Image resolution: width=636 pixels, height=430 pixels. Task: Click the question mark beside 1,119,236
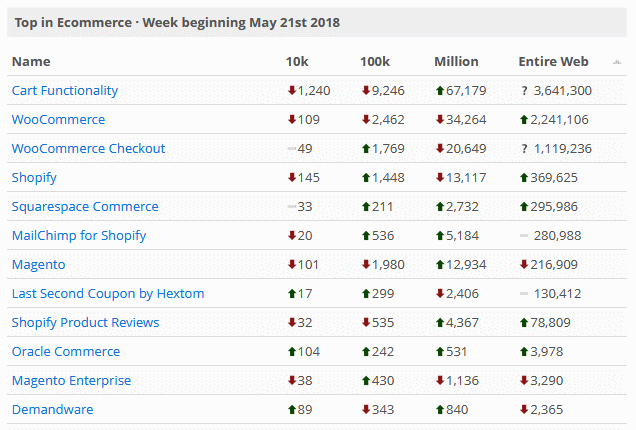coord(524,148)
